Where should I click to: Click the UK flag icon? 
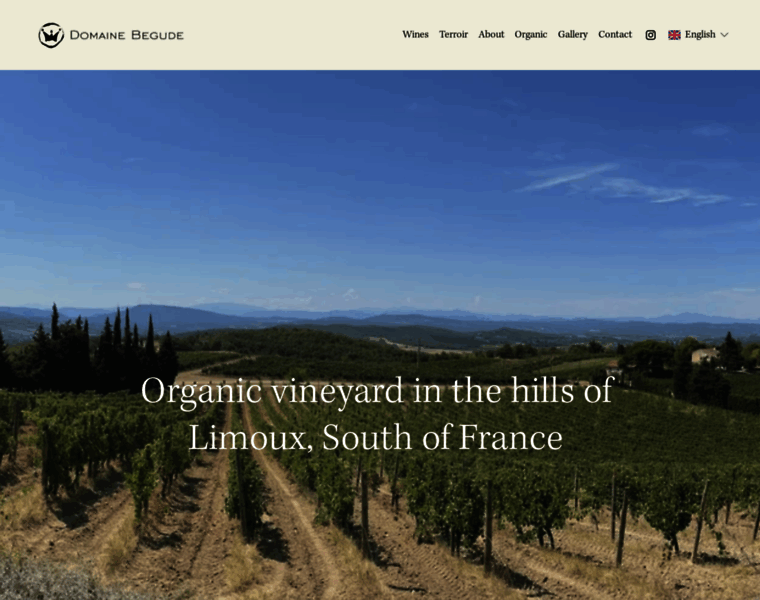click(x=674, y=35)
